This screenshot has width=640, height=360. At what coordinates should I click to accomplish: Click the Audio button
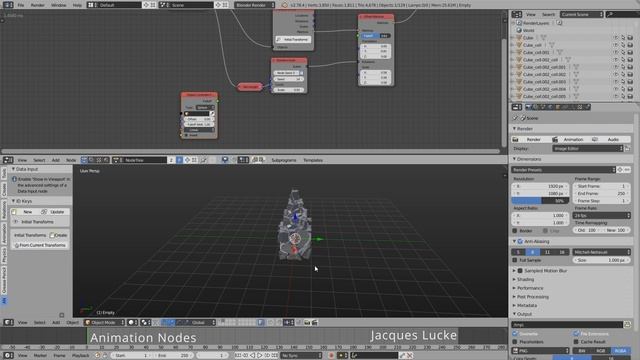tap(610, 139)
